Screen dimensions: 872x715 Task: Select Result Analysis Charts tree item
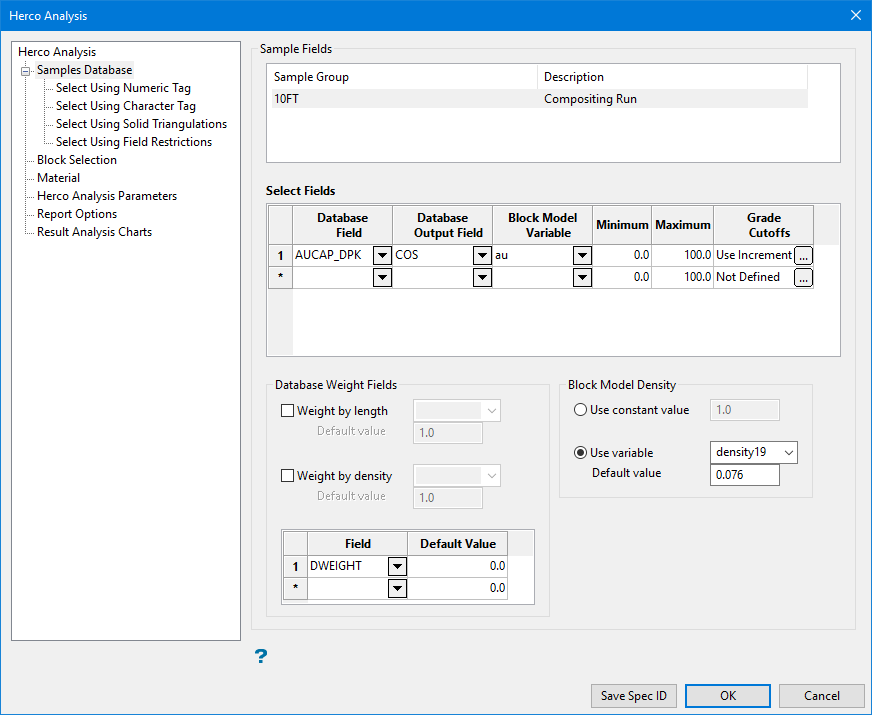pyautogui.click(x=95, y=232)
